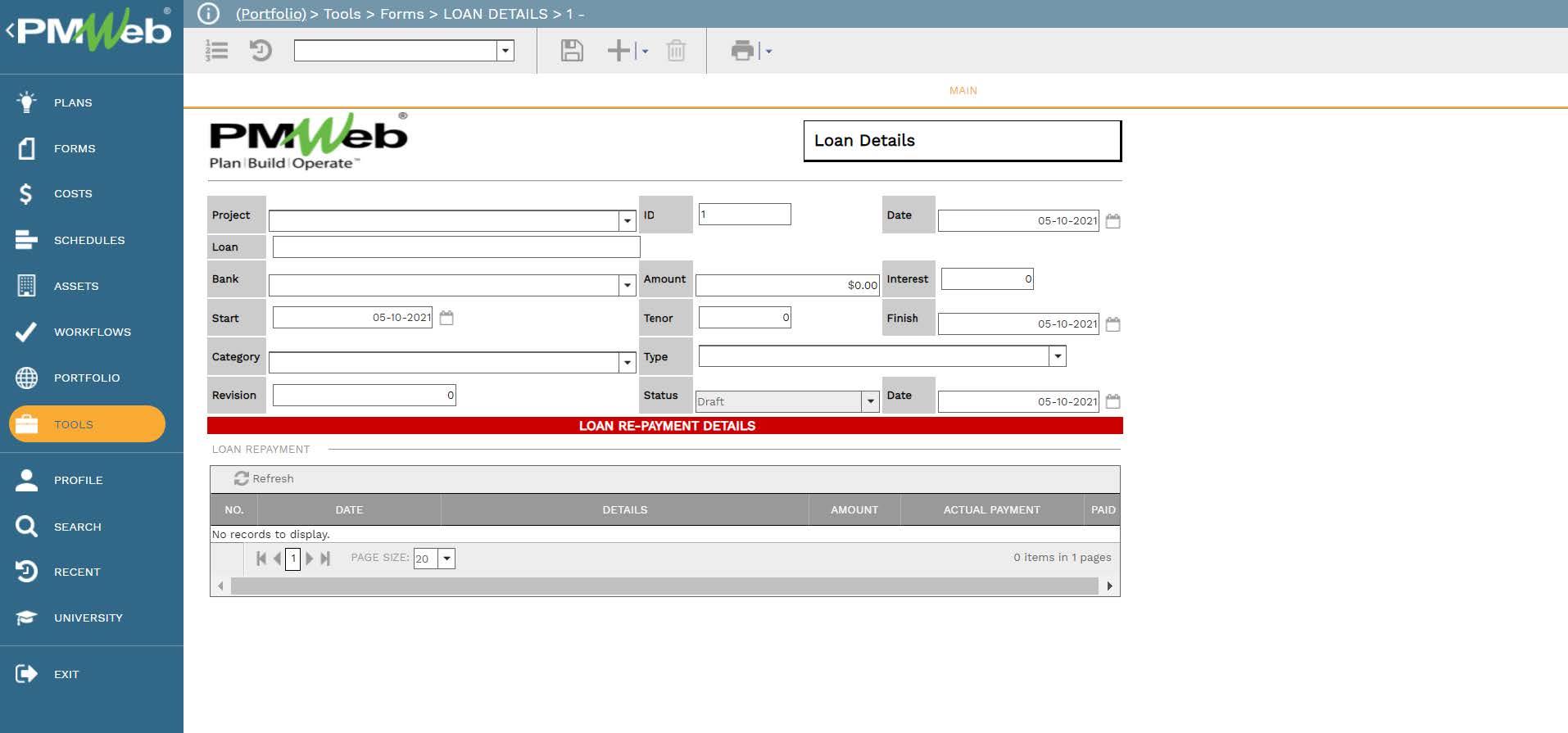
Task: Click the horizontal scrollbar under the grid
Action: point(664,586)
